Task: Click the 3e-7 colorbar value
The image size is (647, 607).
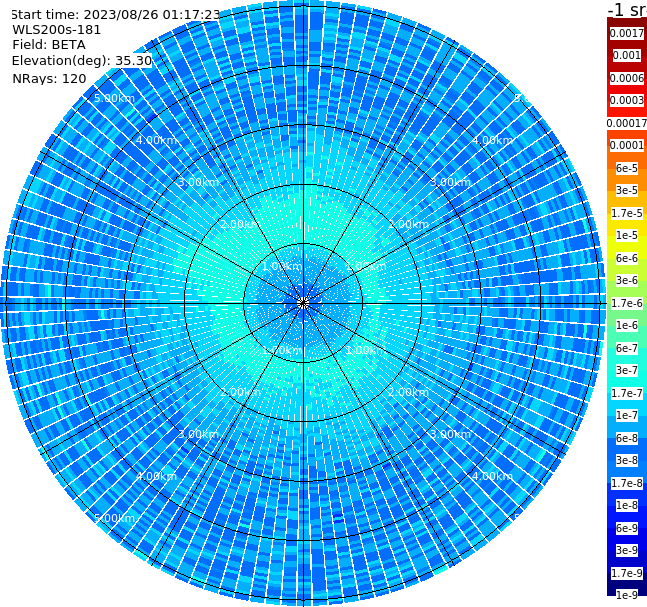Action: [x=627, y=370]
